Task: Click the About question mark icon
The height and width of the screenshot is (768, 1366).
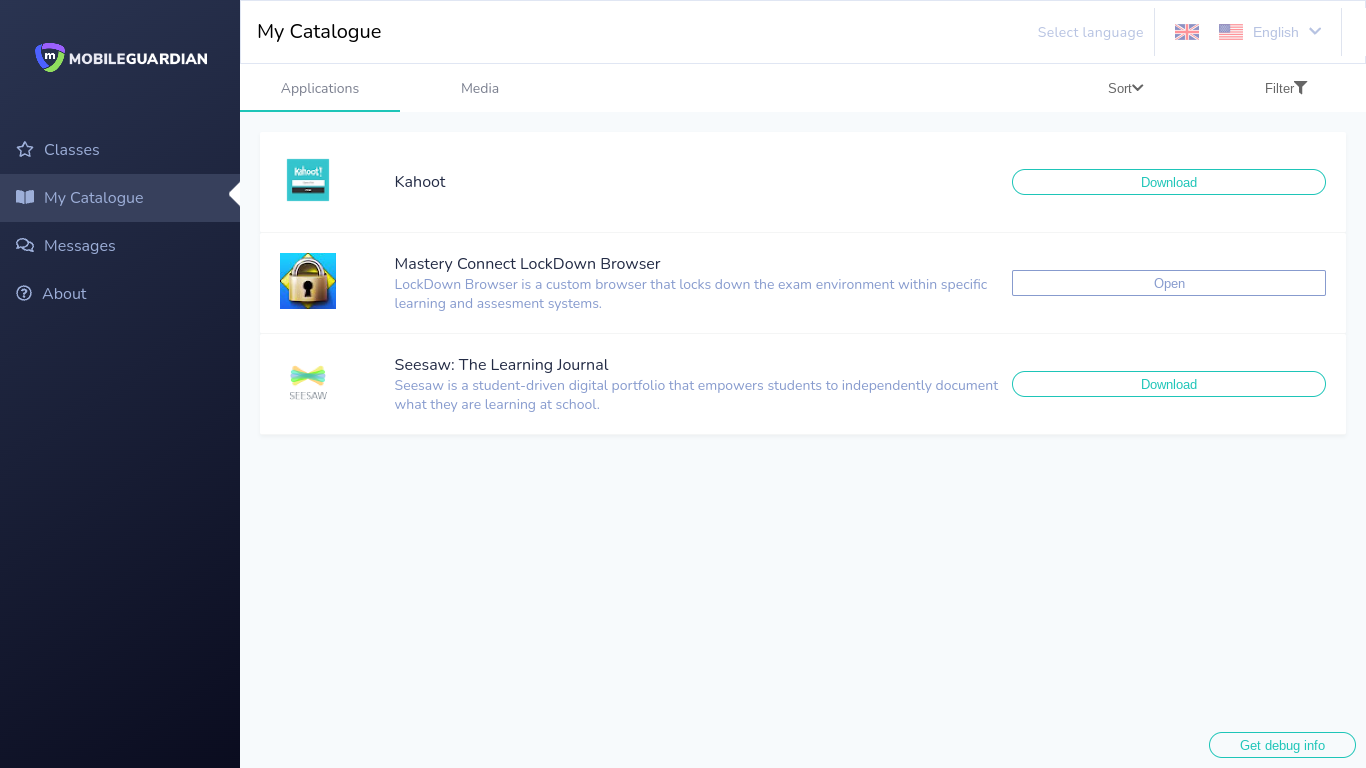Action: click(25, 294)
